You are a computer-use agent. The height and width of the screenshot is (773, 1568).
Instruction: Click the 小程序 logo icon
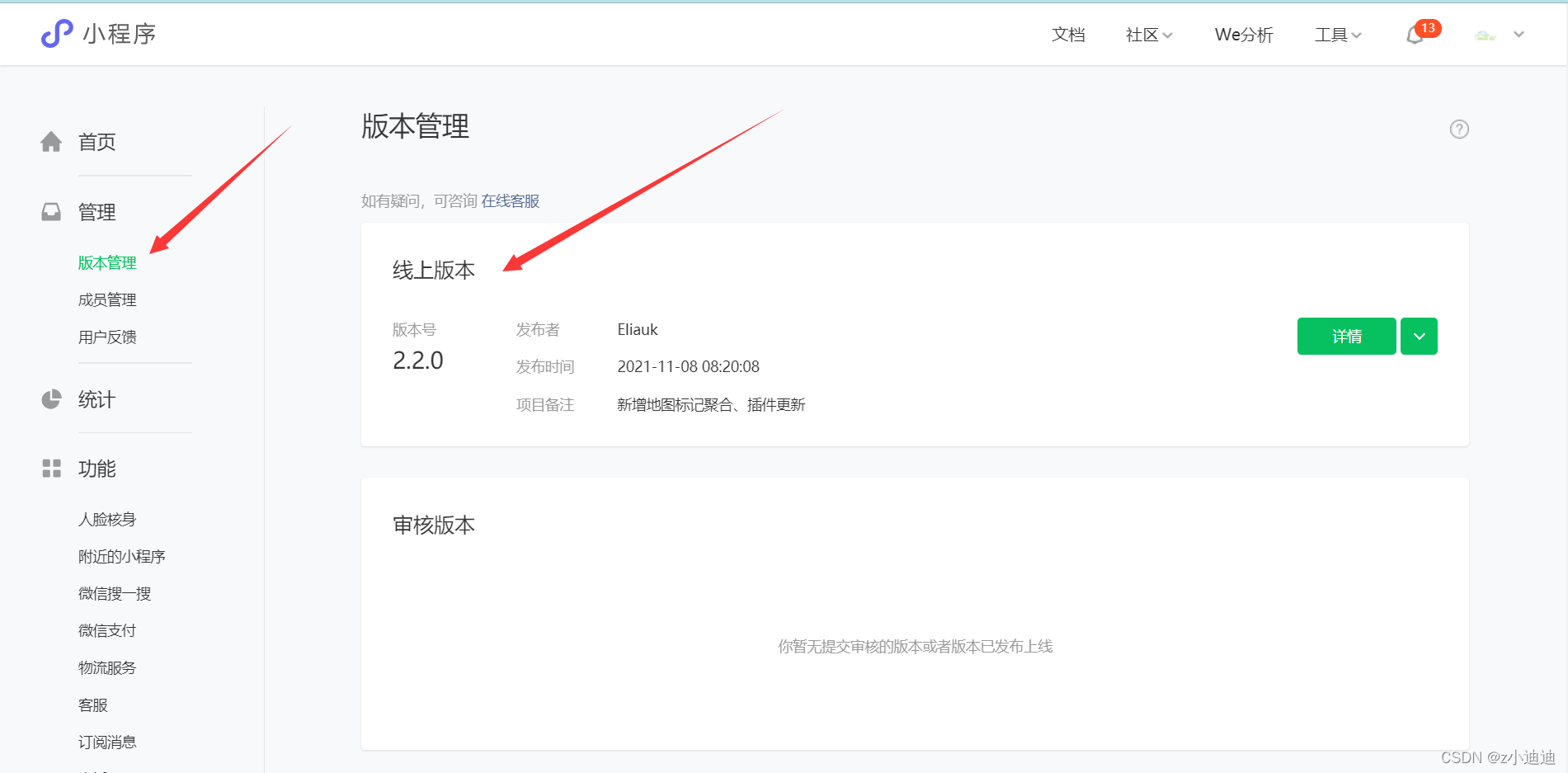pos(56,33)
